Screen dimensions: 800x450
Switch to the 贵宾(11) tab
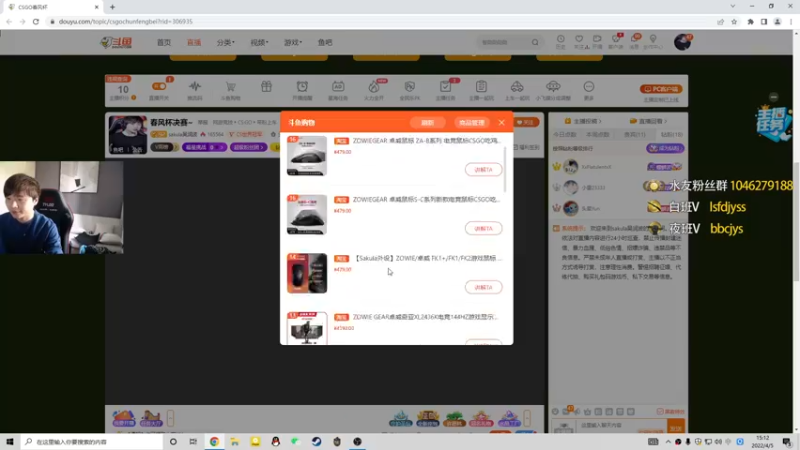(x=635, y=135)
